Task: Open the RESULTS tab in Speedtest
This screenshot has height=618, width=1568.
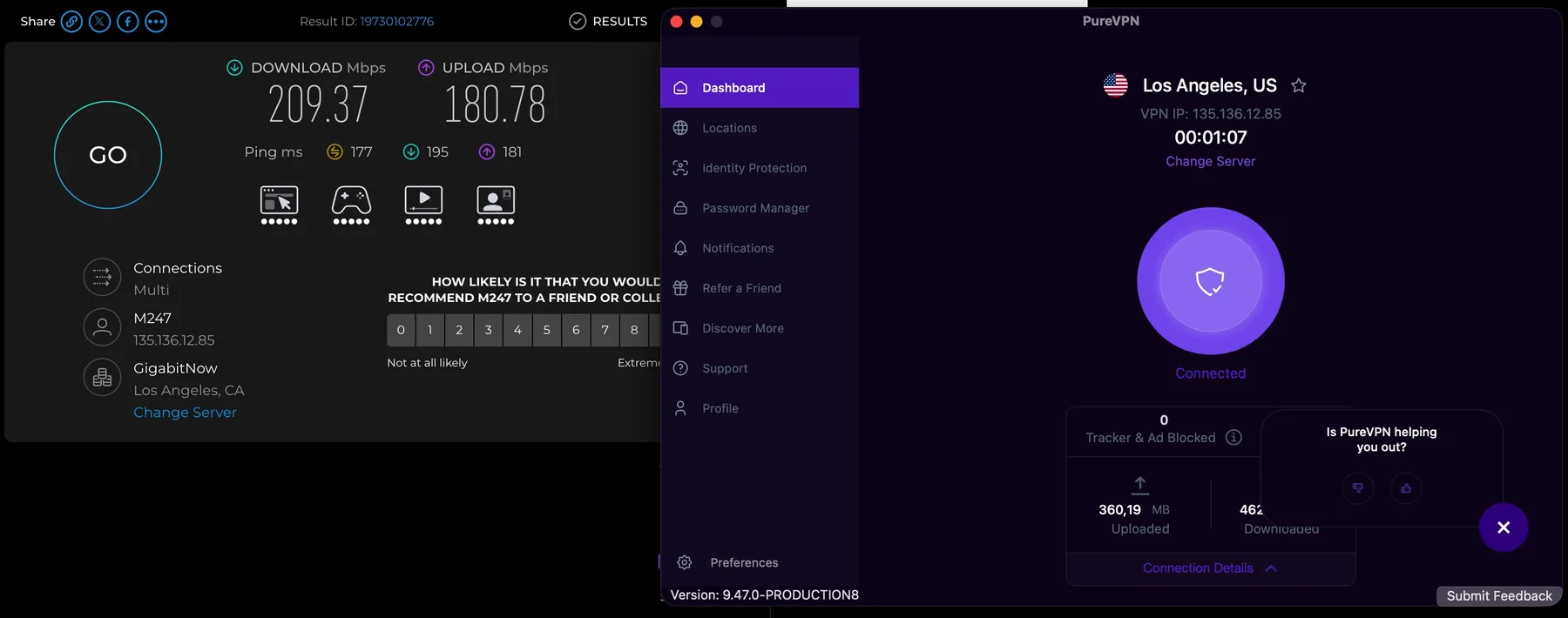Action: [x=608, y=22]
